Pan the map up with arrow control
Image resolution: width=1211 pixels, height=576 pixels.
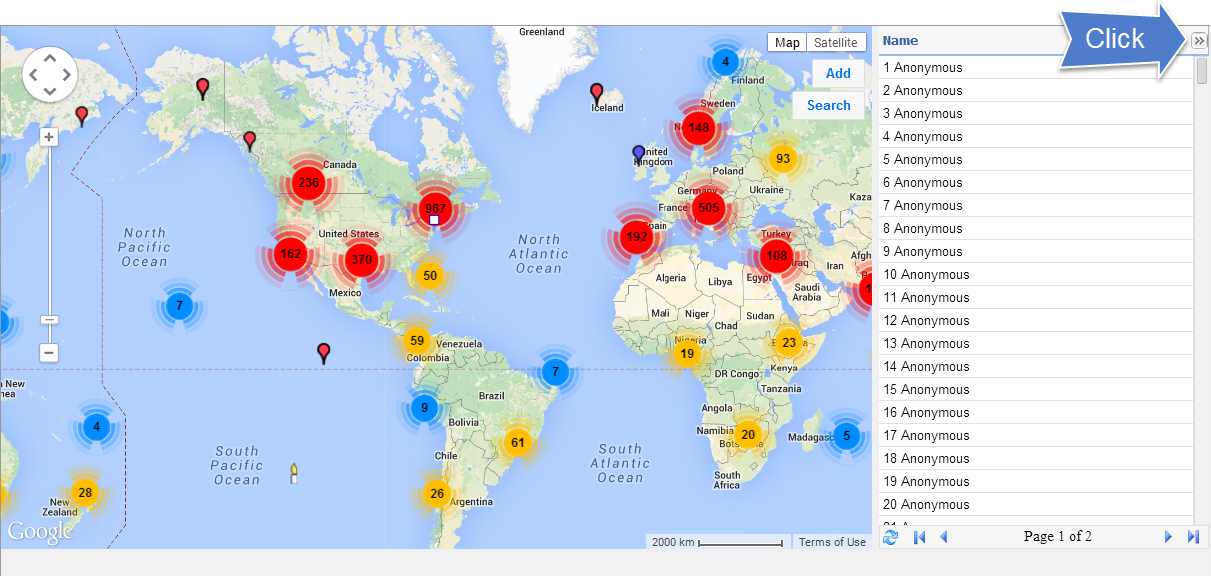[x=49, y=57]
